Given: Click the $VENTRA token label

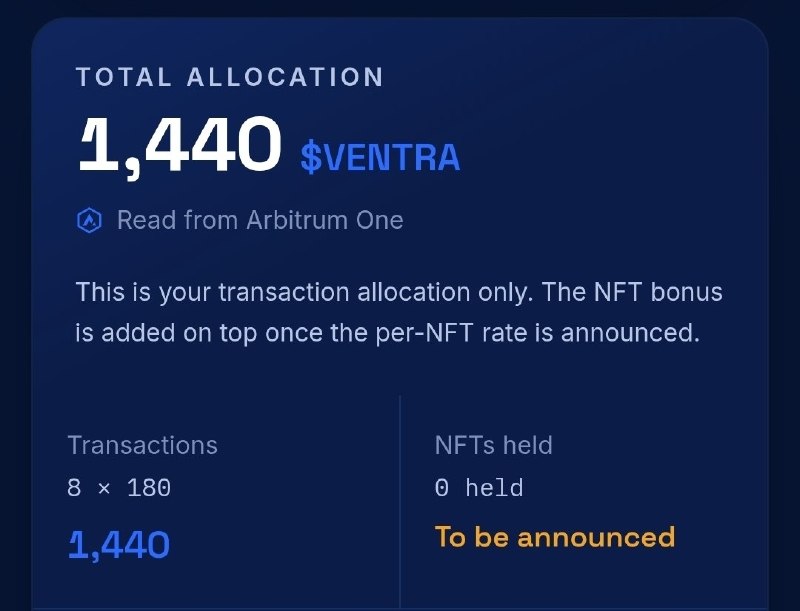Looking at the screenshot, I should point(381,157).
